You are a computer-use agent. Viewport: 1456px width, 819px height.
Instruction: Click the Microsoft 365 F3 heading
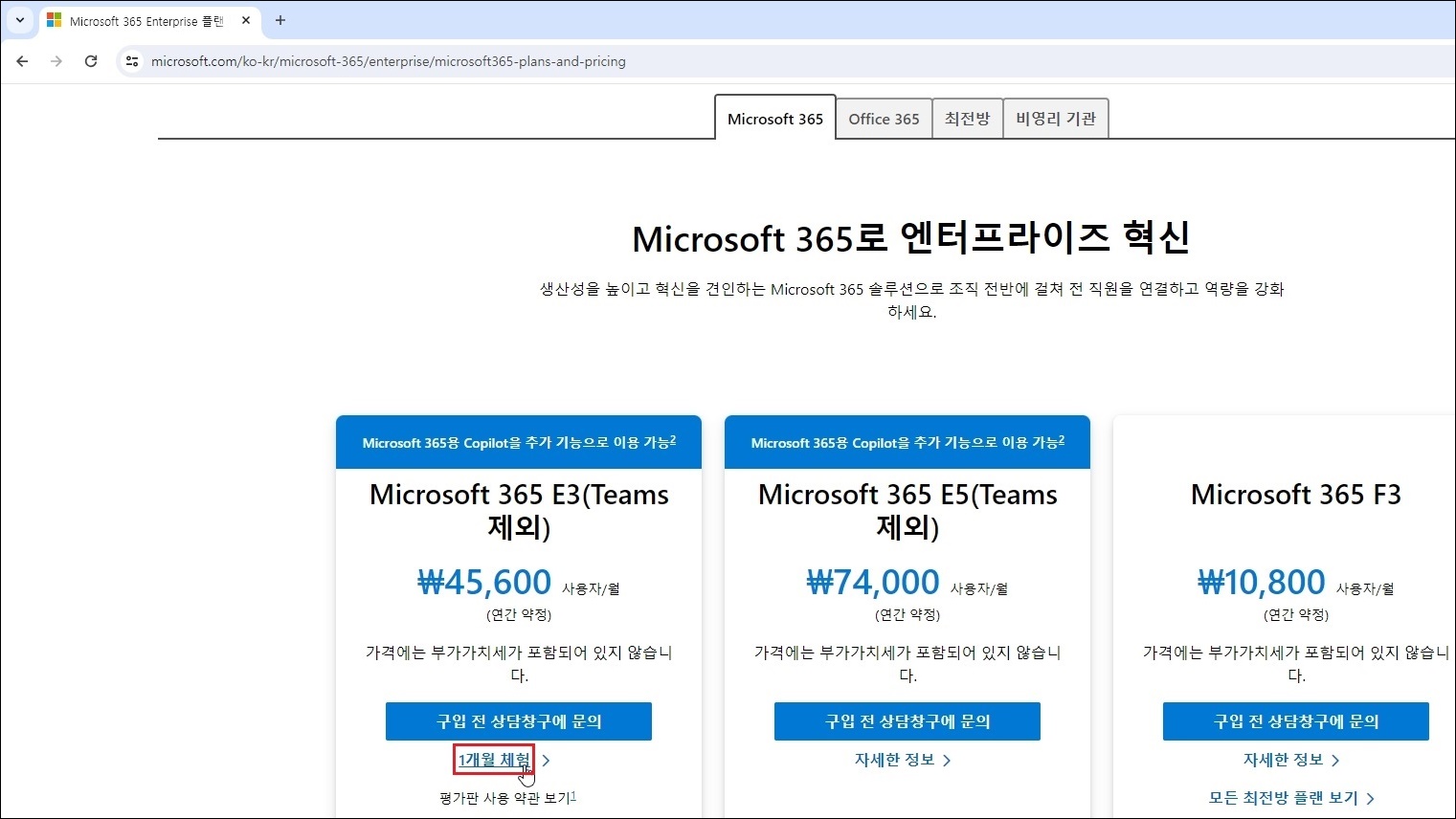(1296, 495)
